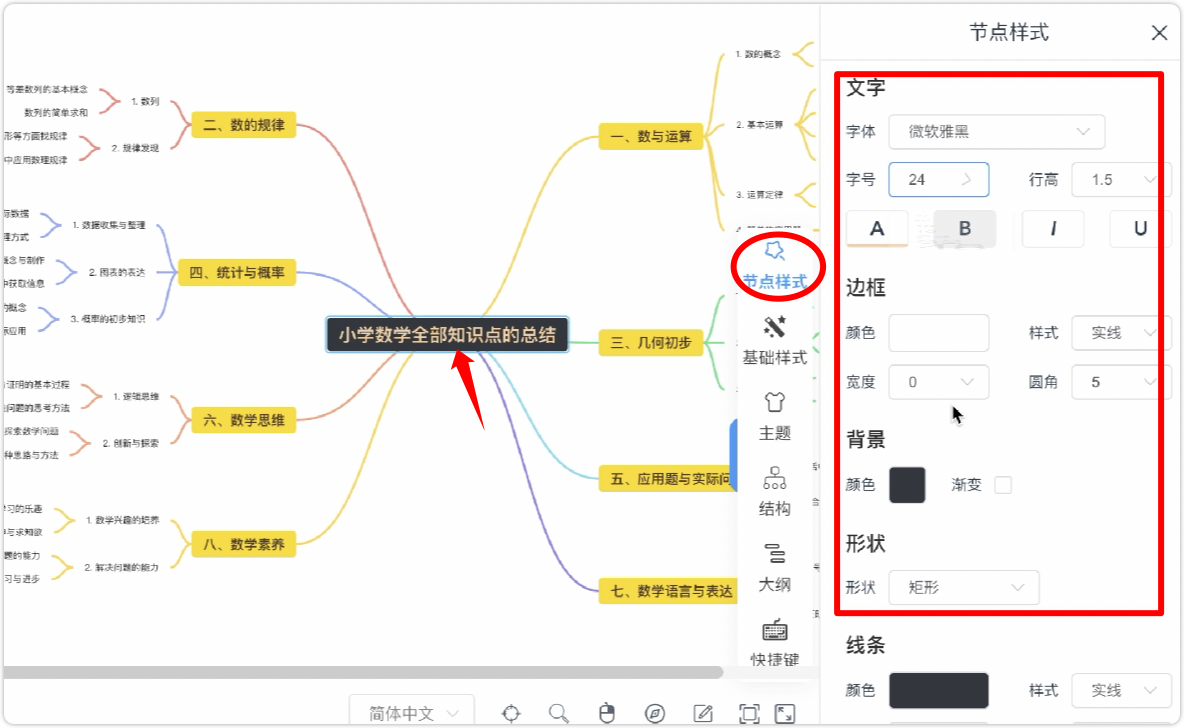
Task: Open the 字体 font dropdown showing 微软雅黑
Action: (x=997, y=131)
